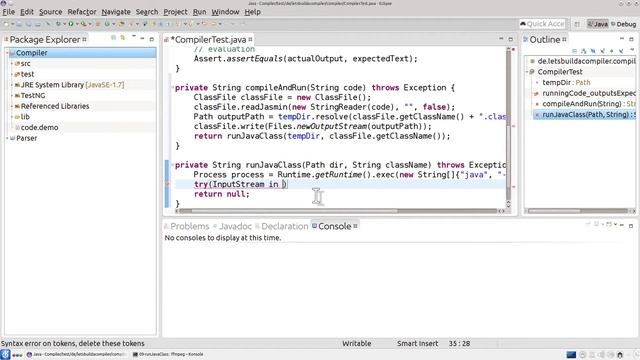Click the Display Selected Console icon
The height and width of the screenshot is (360, 640).
(x=596, y=224)
